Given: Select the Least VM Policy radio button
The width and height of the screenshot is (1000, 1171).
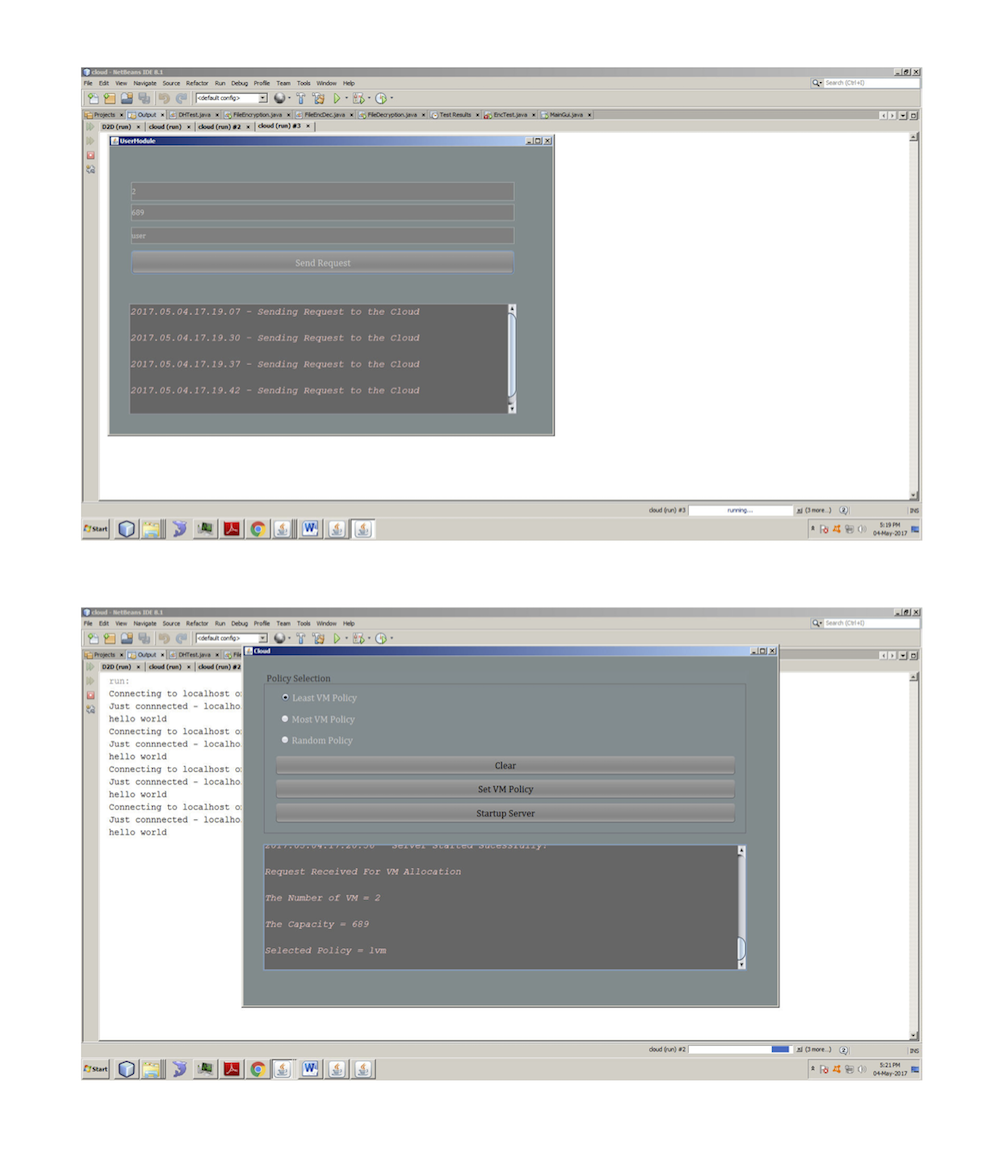Looking at the screenshot, I should (x=286, y=697).
